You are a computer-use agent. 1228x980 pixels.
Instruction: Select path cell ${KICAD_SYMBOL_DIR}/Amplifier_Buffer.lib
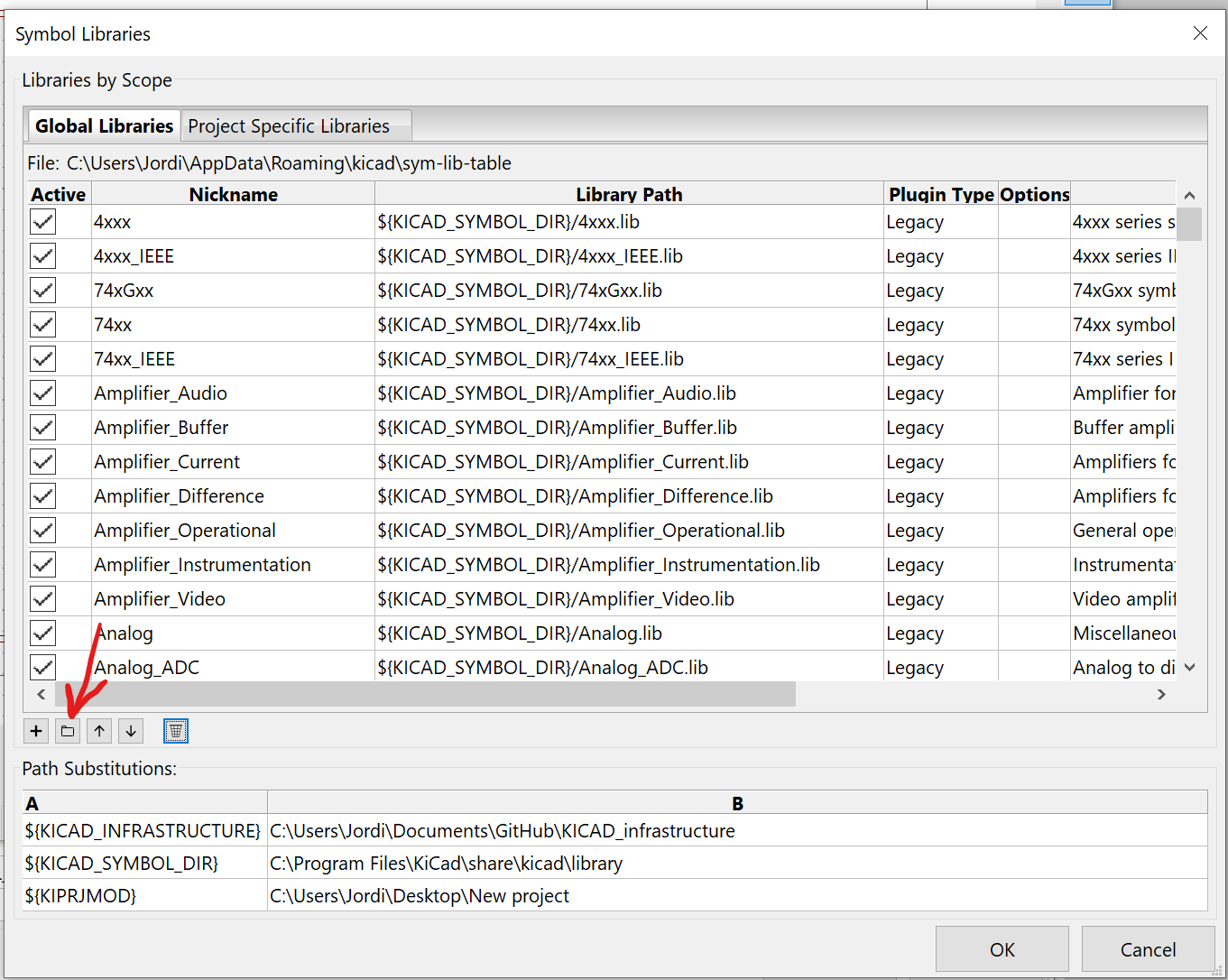point(629,428)
